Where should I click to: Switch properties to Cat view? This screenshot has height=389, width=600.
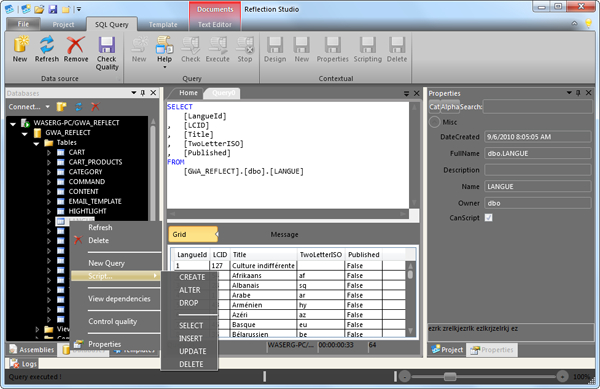(434, 107)
